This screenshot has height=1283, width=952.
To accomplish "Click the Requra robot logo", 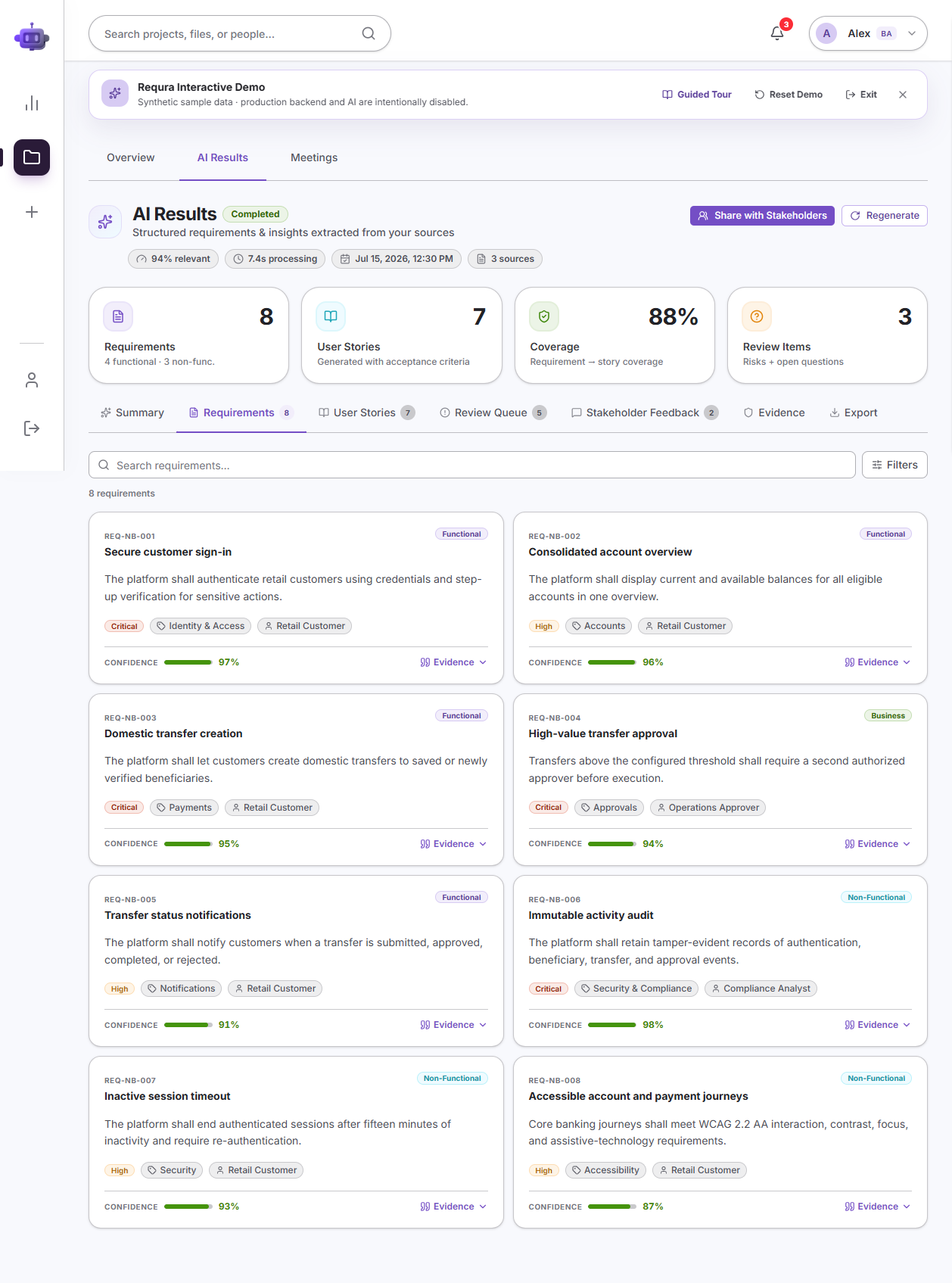I will pos(32,36).
